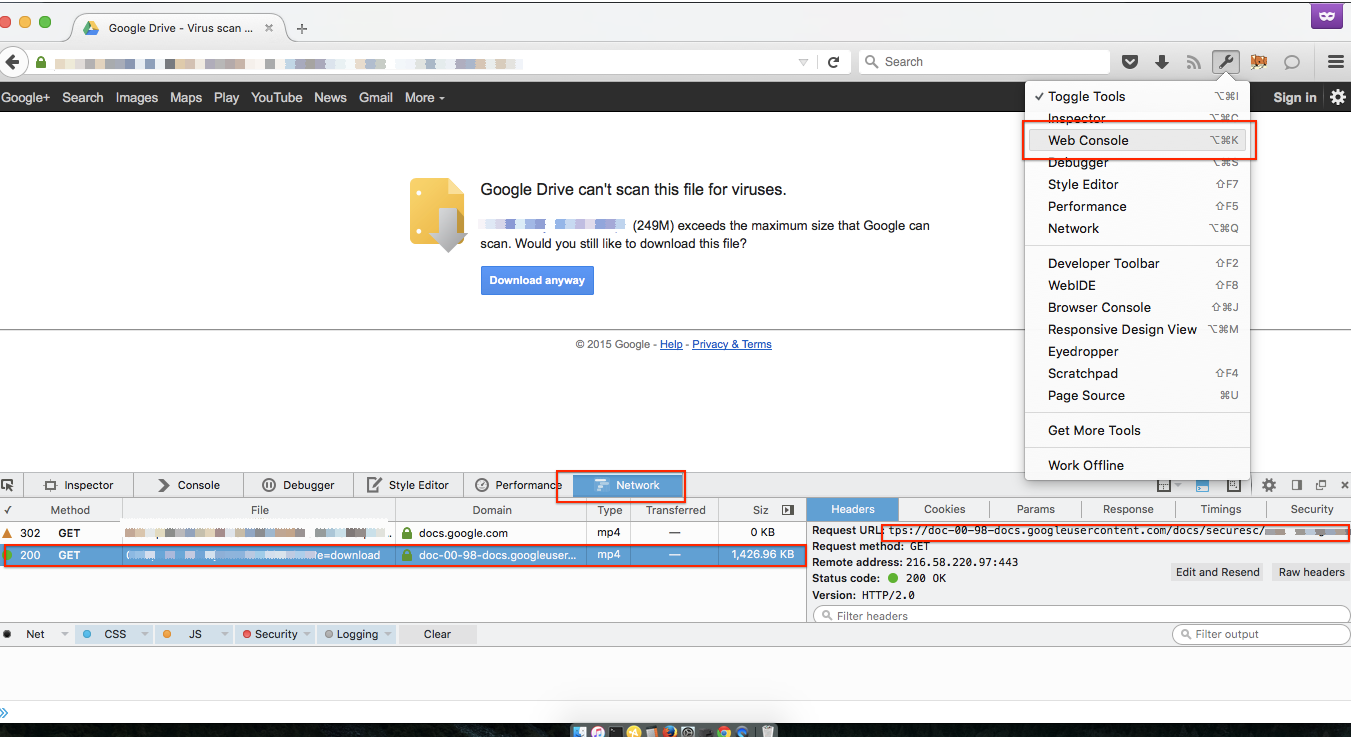1351x737 pixels.
Task: Toggle the Security filter button
Action: [268, 634]
